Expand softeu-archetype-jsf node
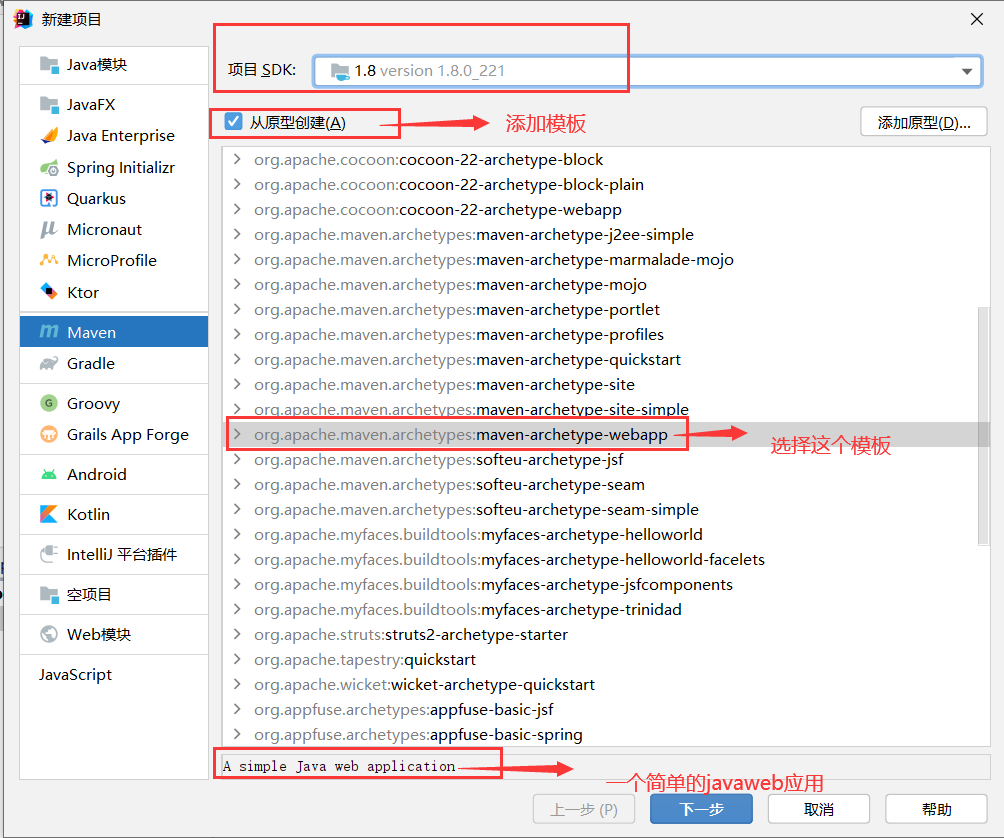This screenshot has width=1004, height=838. pos(238,459)
